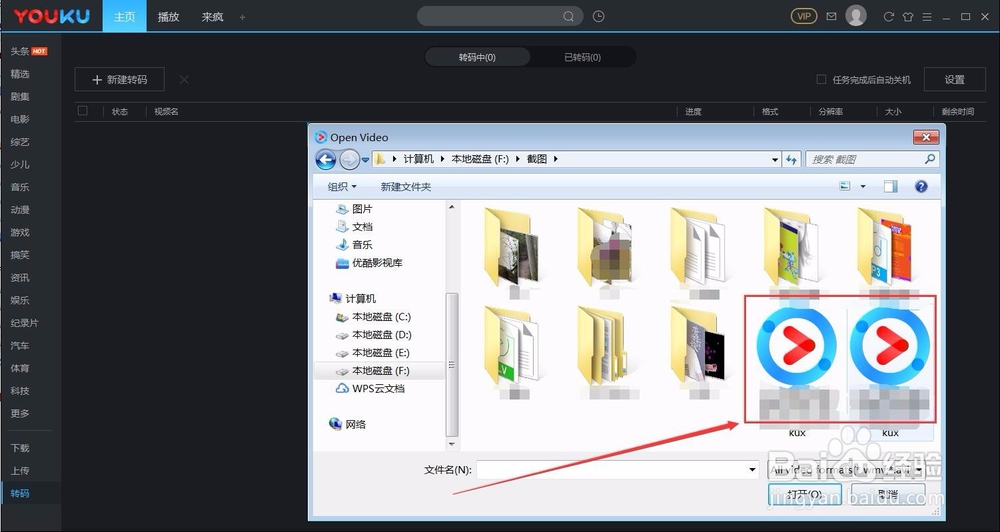Screen dimensions: 1000x532
Task: Expand the 本地磁盘 (F:) path arrow
Action: (x=518, y=159)
